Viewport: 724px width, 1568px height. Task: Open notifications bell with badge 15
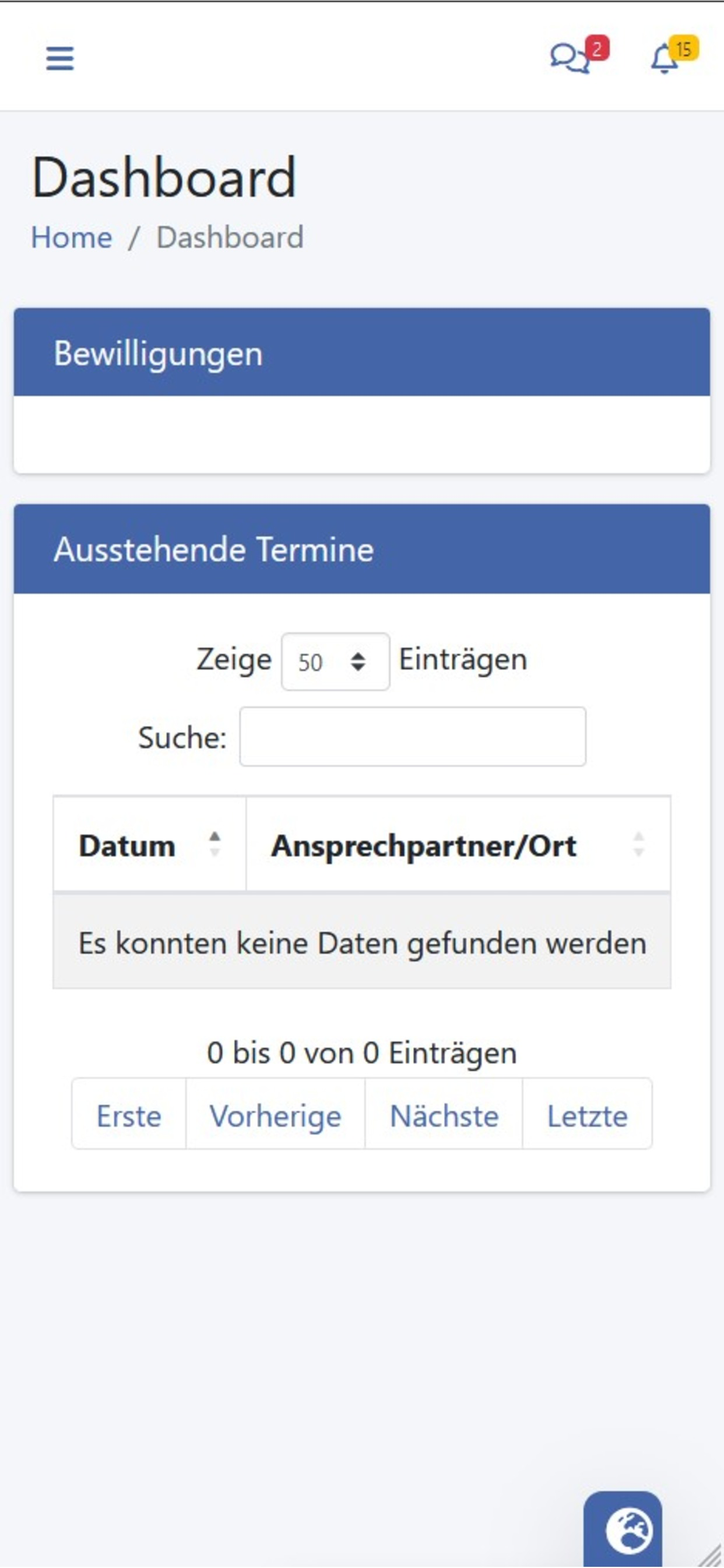click(x=674, y=55)
